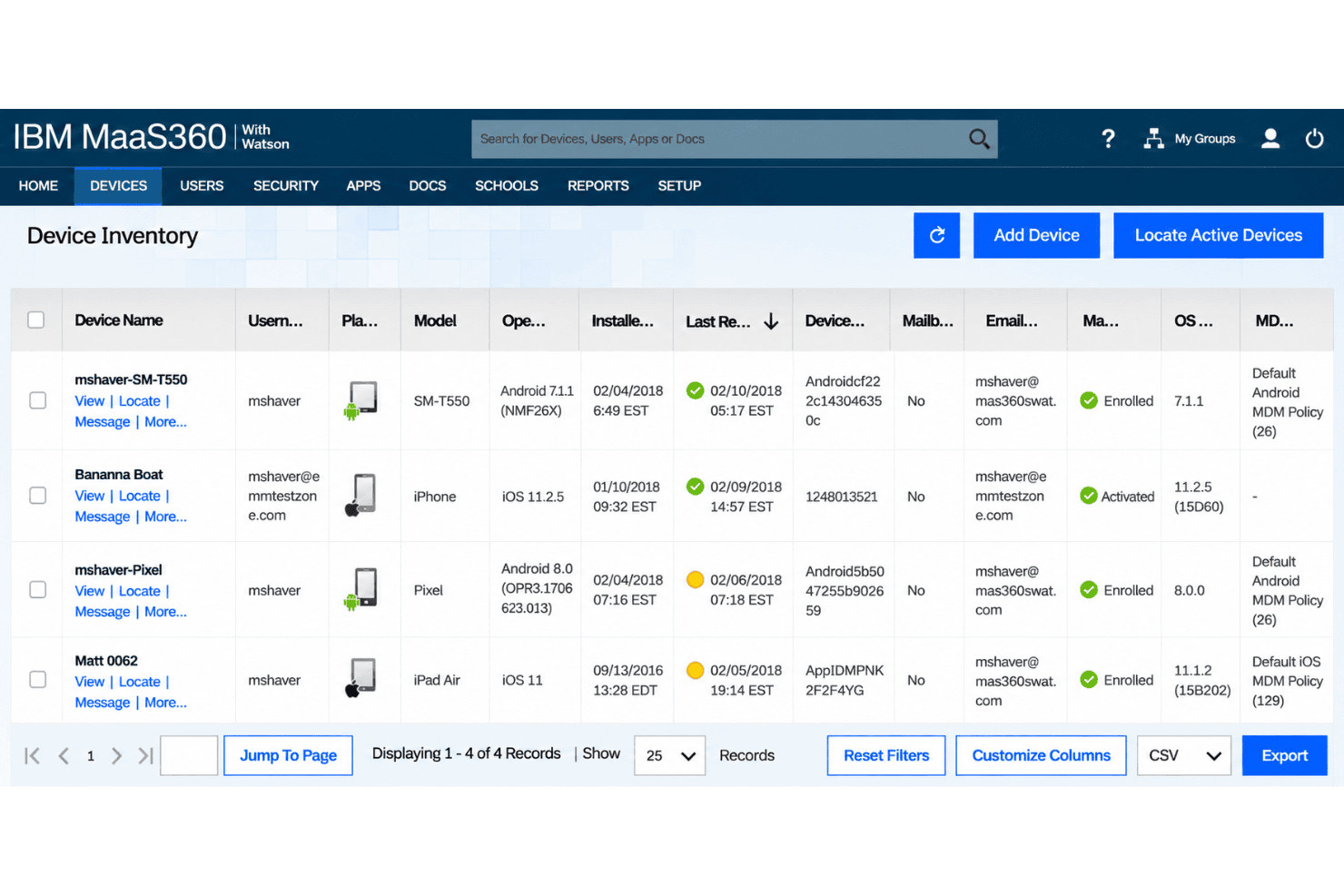
Task: Open the 25 records per page dropdown
Action: [x=670, y=755]
